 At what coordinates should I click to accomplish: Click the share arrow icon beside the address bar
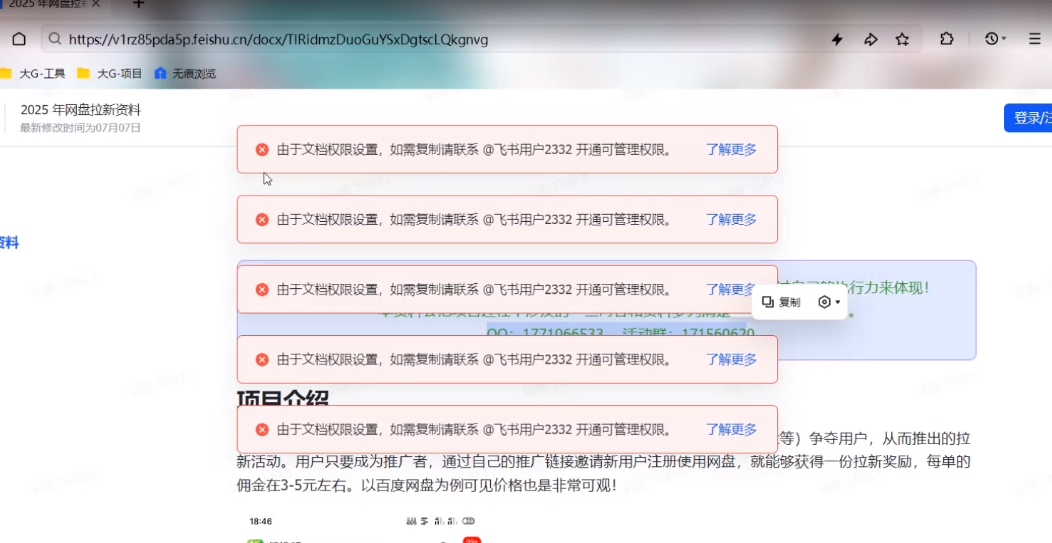pyautogui.click(x=870, y=39)
